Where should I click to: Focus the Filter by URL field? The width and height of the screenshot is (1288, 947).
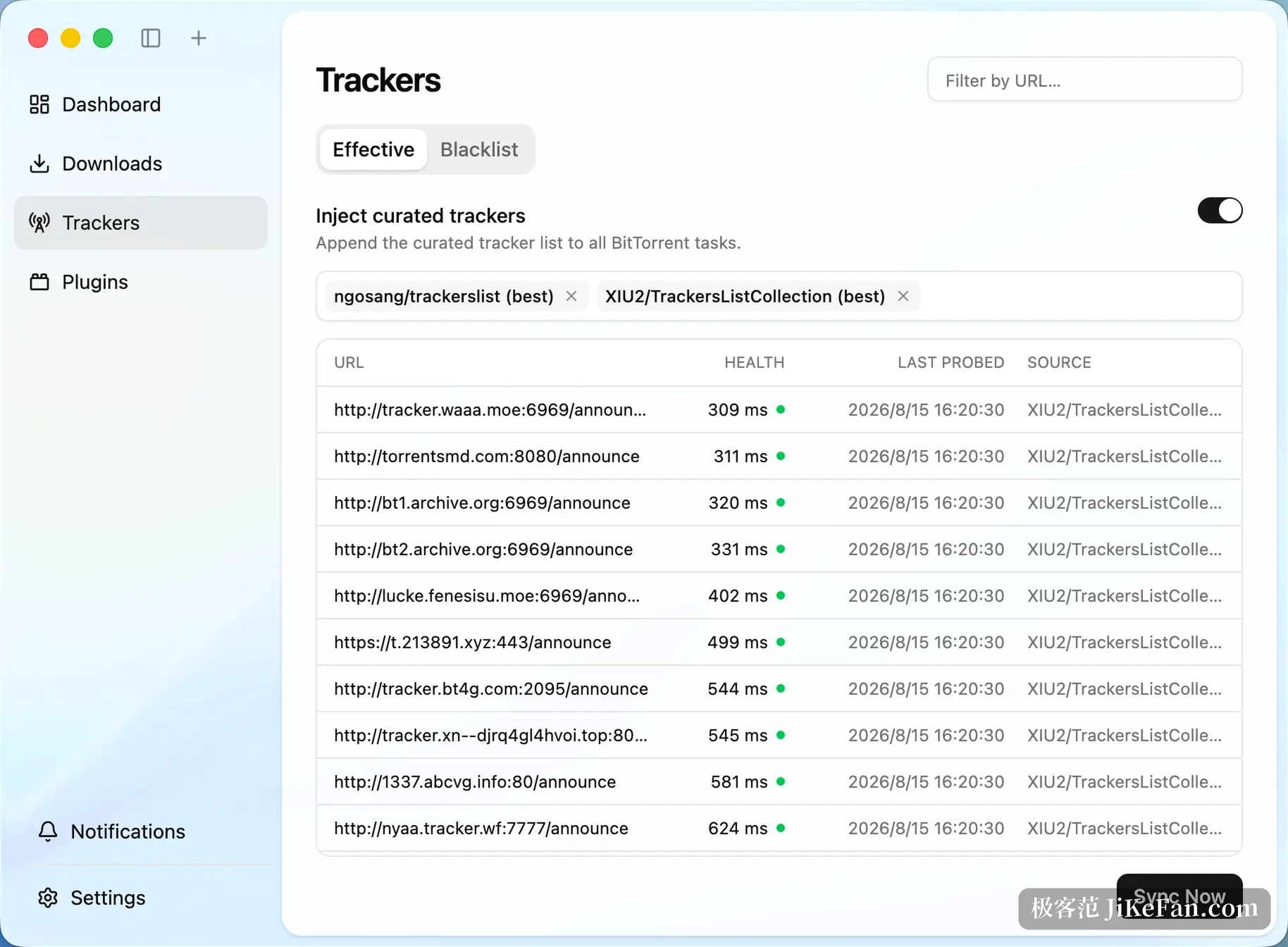[x=1084, y=80]
